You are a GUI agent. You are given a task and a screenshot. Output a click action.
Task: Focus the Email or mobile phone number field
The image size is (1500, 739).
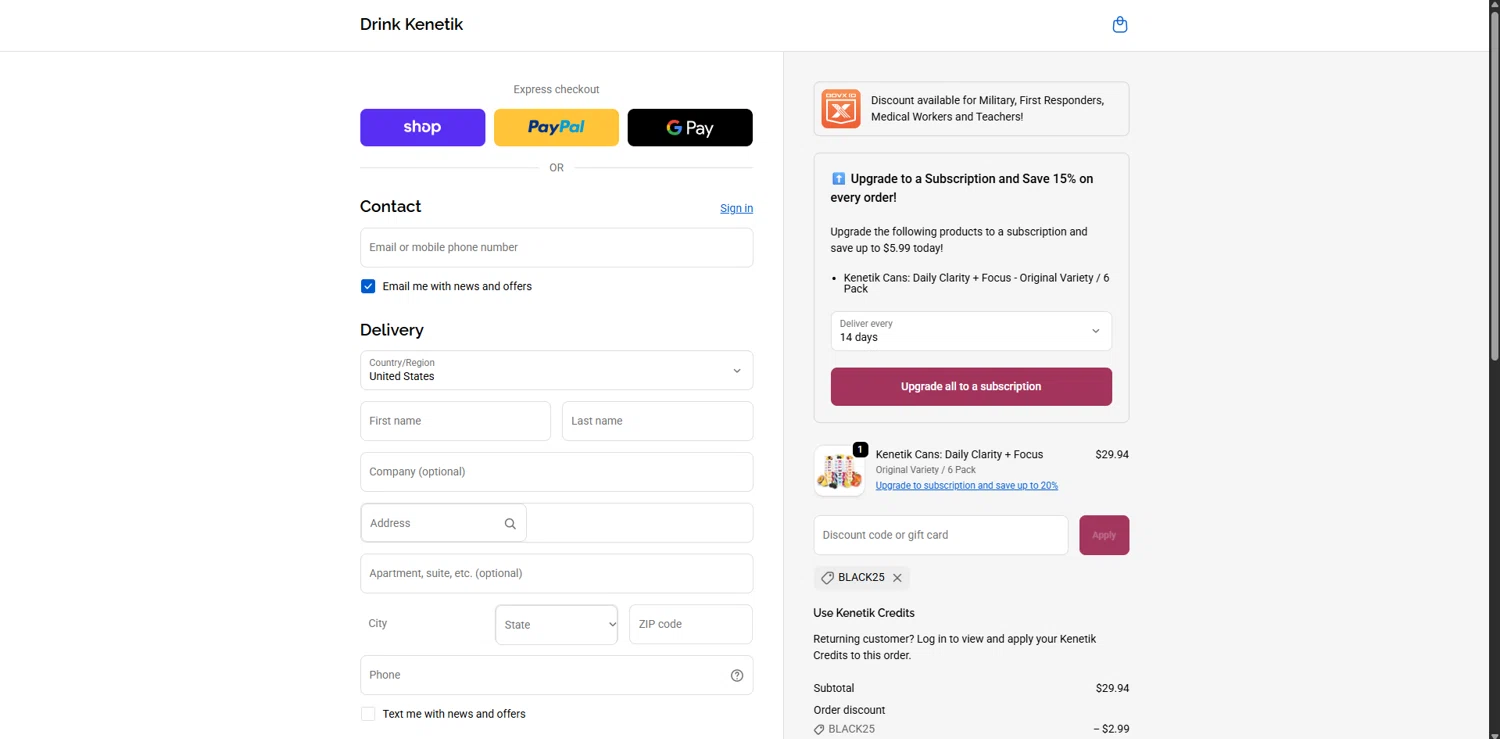556,248
